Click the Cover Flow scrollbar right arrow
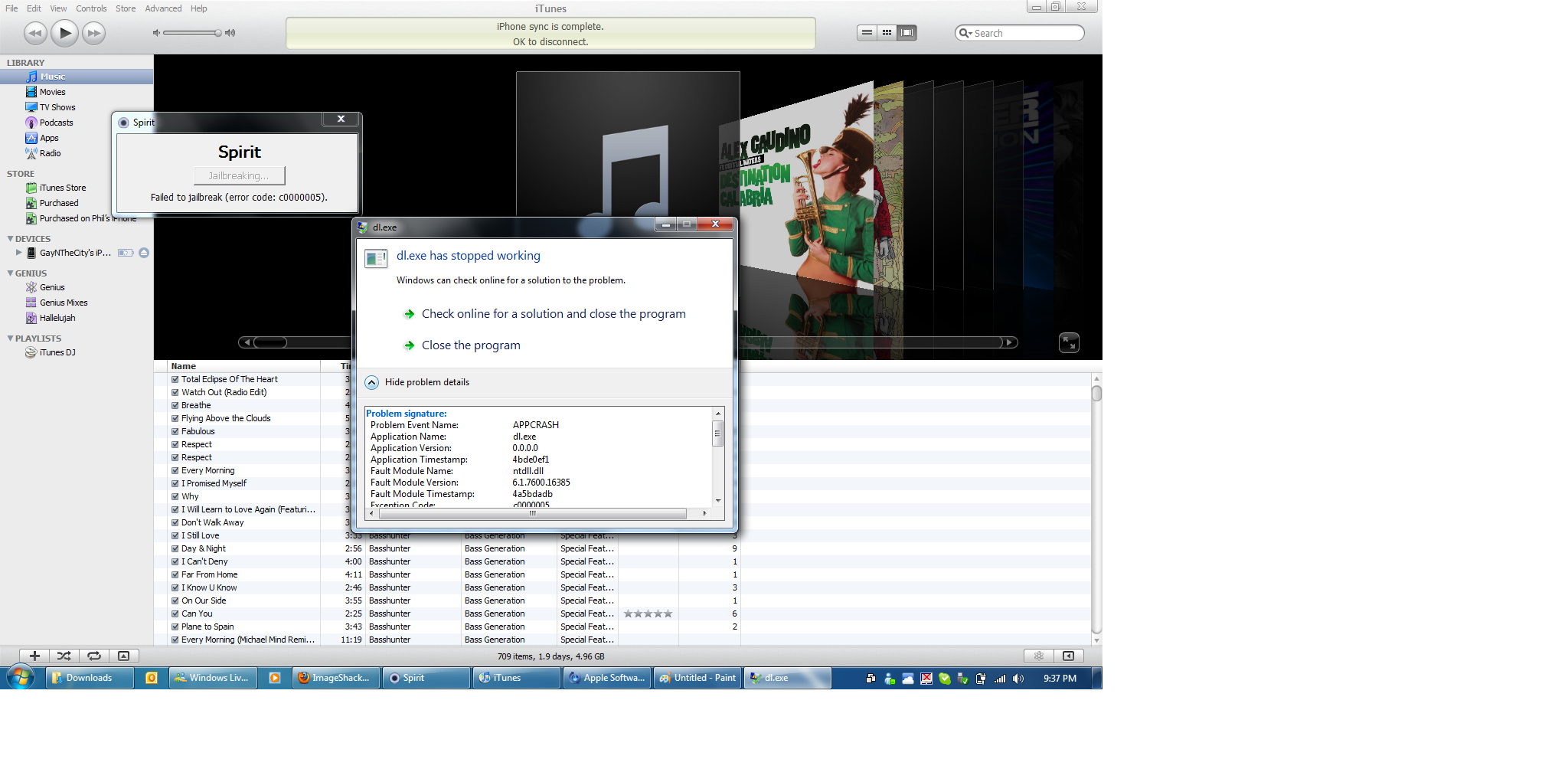The height and width of the screenshot is (782, 1568). coord(1010,342)
